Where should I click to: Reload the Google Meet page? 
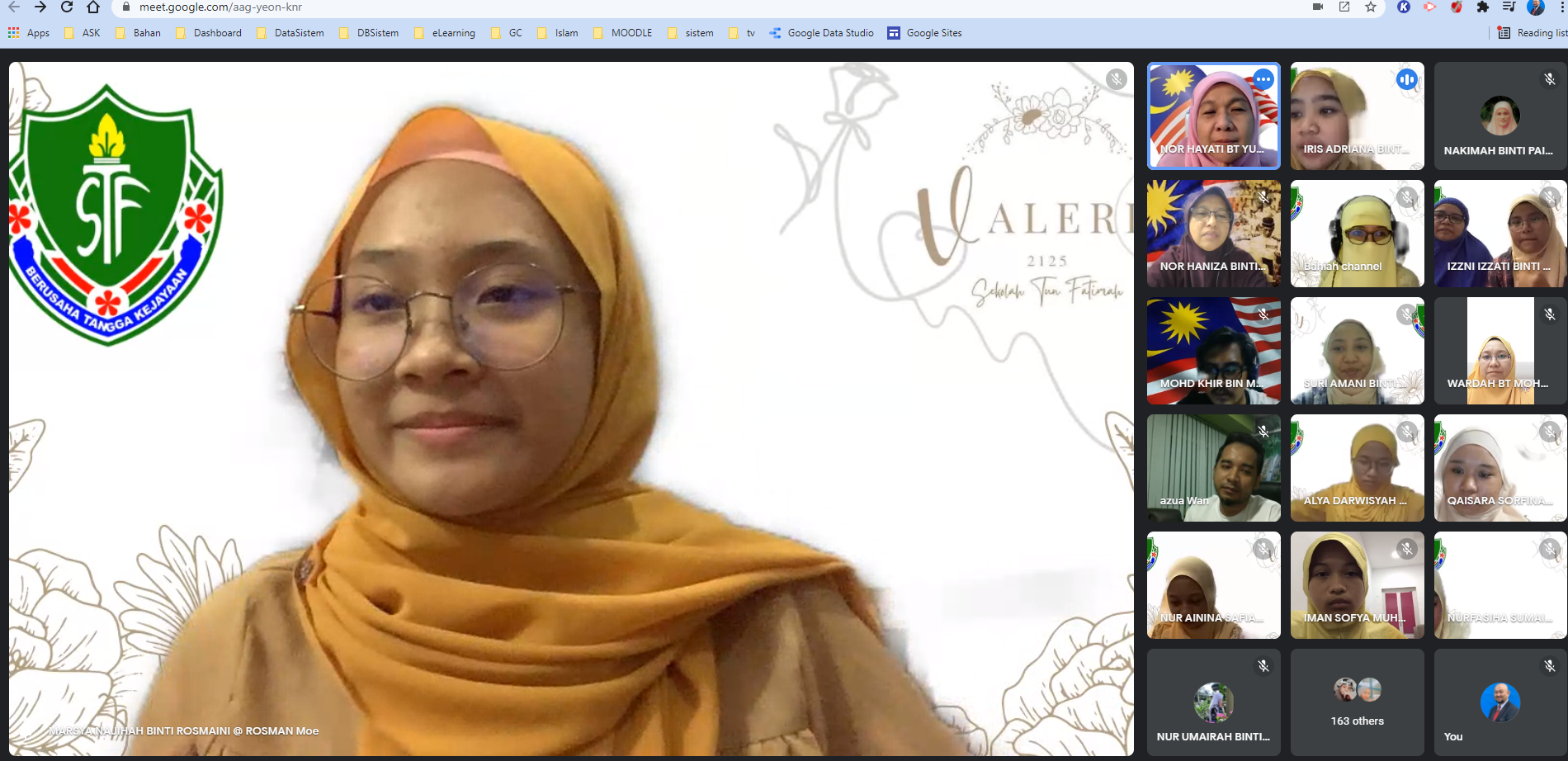67,7
